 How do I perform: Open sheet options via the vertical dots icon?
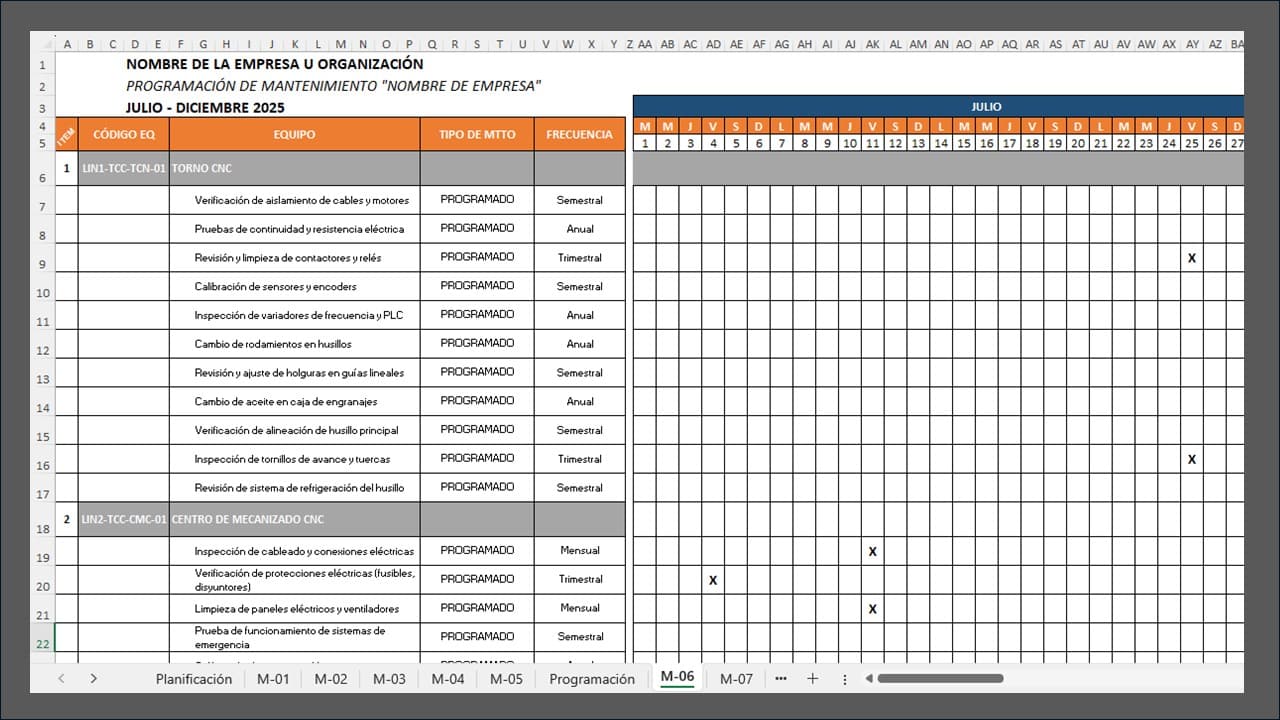click(x=845, y=678)
